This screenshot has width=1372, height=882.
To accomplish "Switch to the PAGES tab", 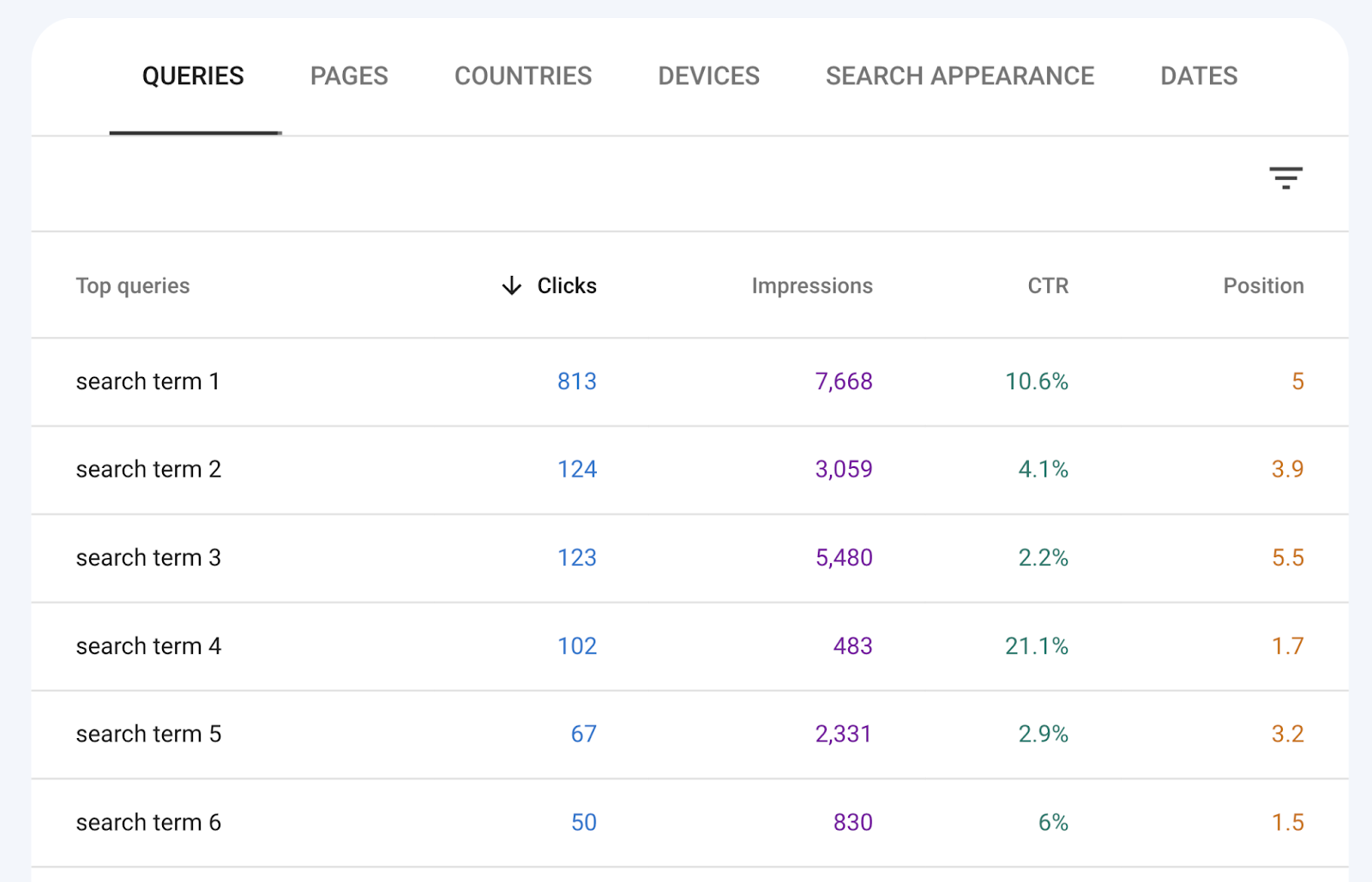I will pyautogui.click(x=348, y=75).
